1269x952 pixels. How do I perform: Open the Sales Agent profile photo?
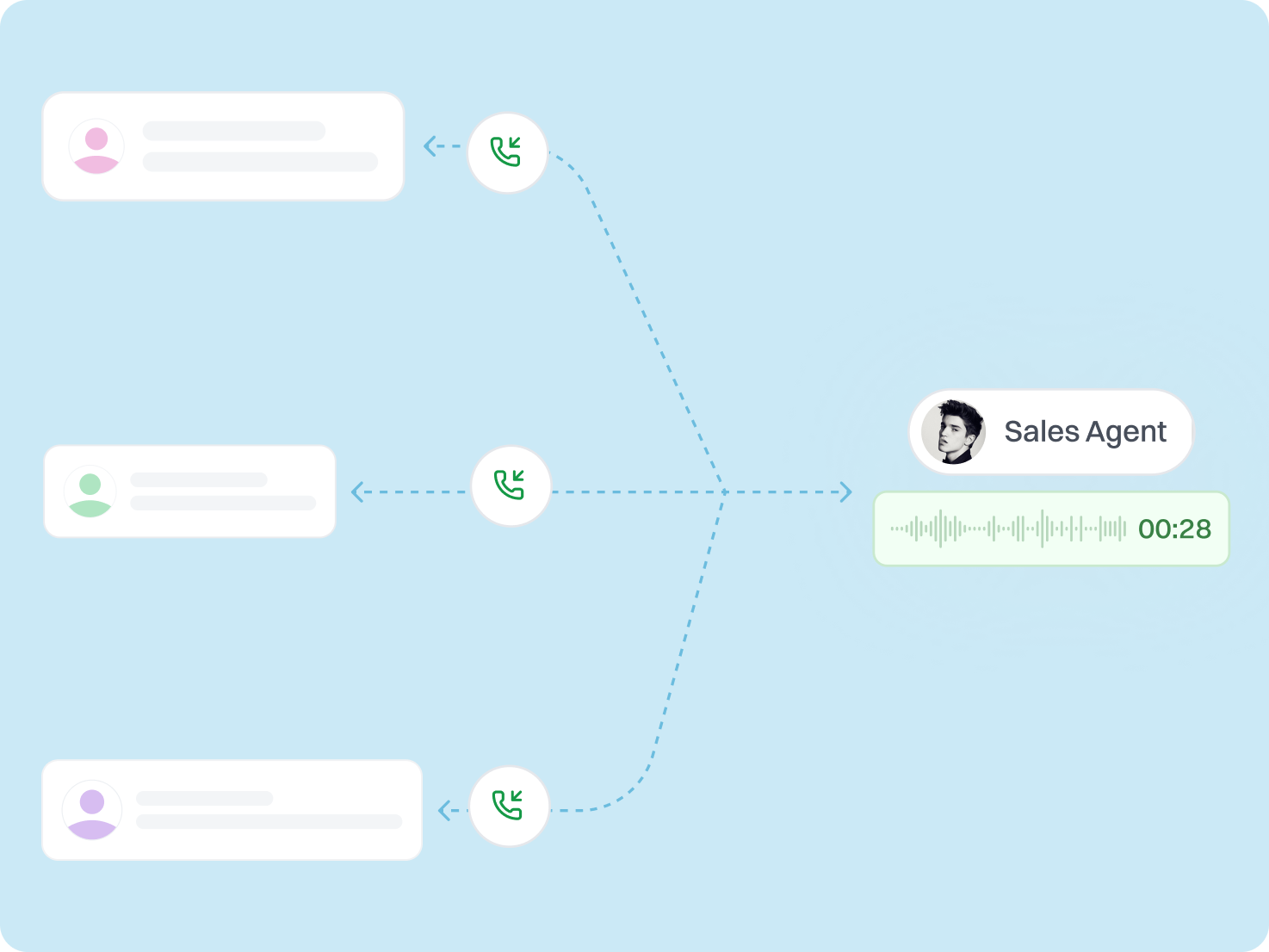(953, 432)
